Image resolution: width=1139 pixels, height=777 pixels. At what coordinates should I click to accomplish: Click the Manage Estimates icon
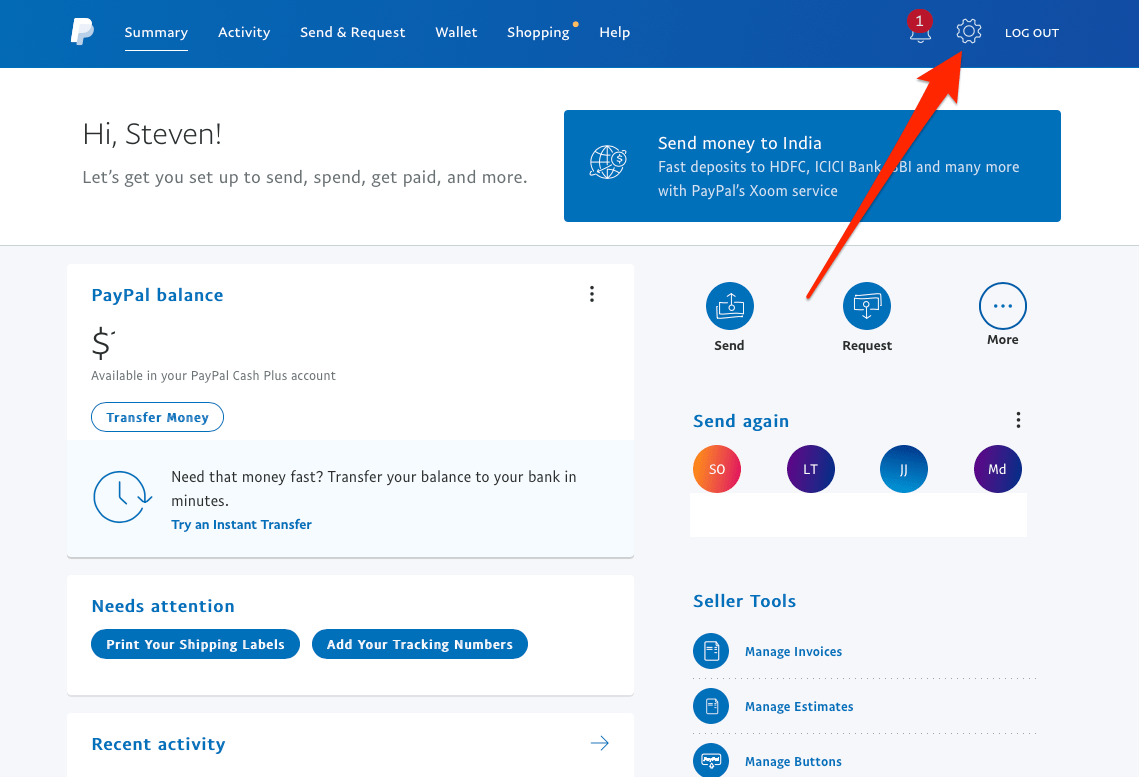pos(711,706)
